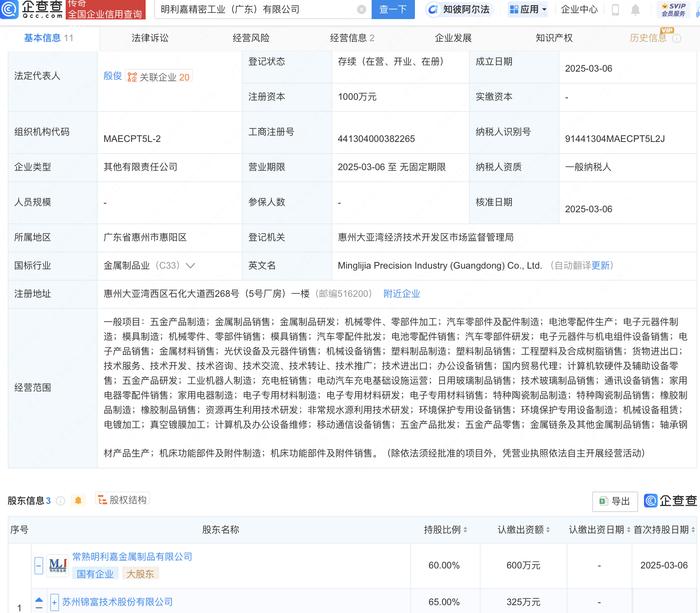Click the 65.00% shareholding value
Screen dimensions: 700x613
[x=444, y=602]
